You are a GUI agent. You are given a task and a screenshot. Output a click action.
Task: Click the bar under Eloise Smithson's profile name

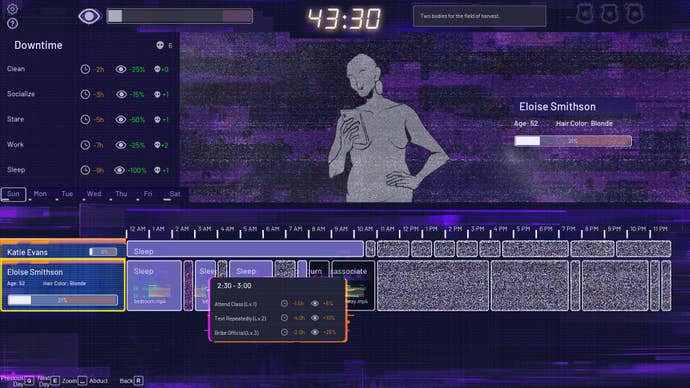[x=573, y=141]
